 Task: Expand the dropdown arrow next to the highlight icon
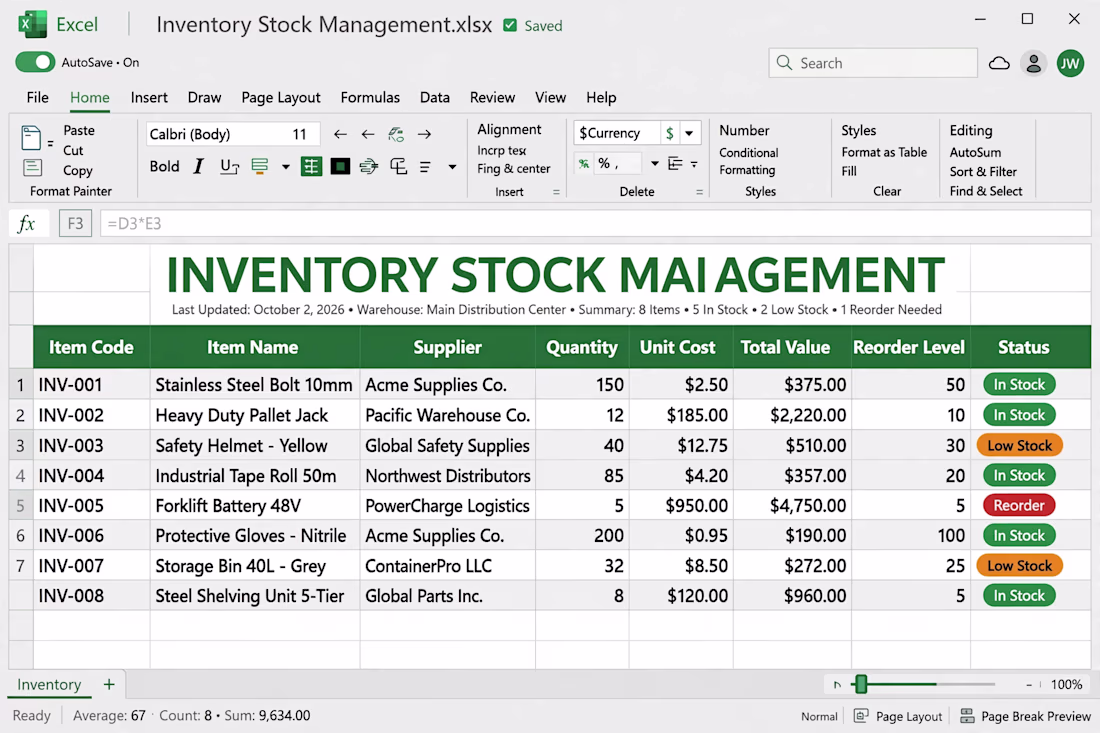tap(286, 167)
